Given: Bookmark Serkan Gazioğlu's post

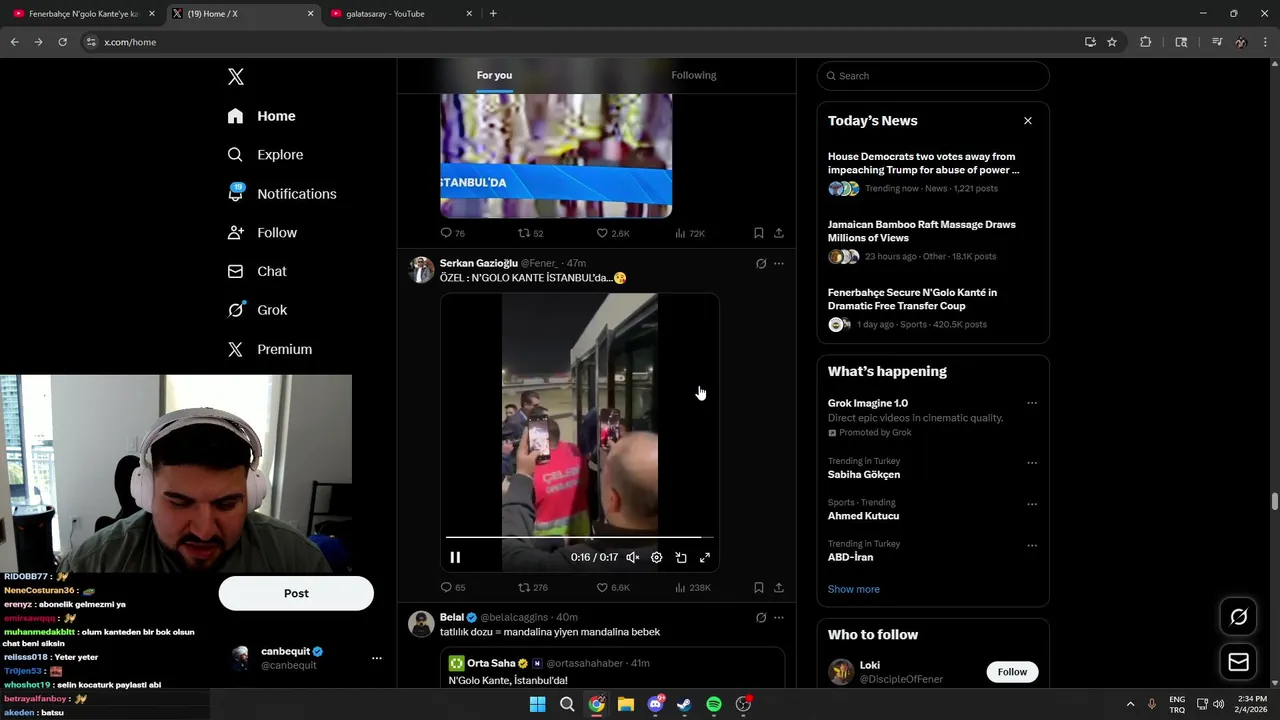Looking at the screenshot, I should [x=758, y=588].
